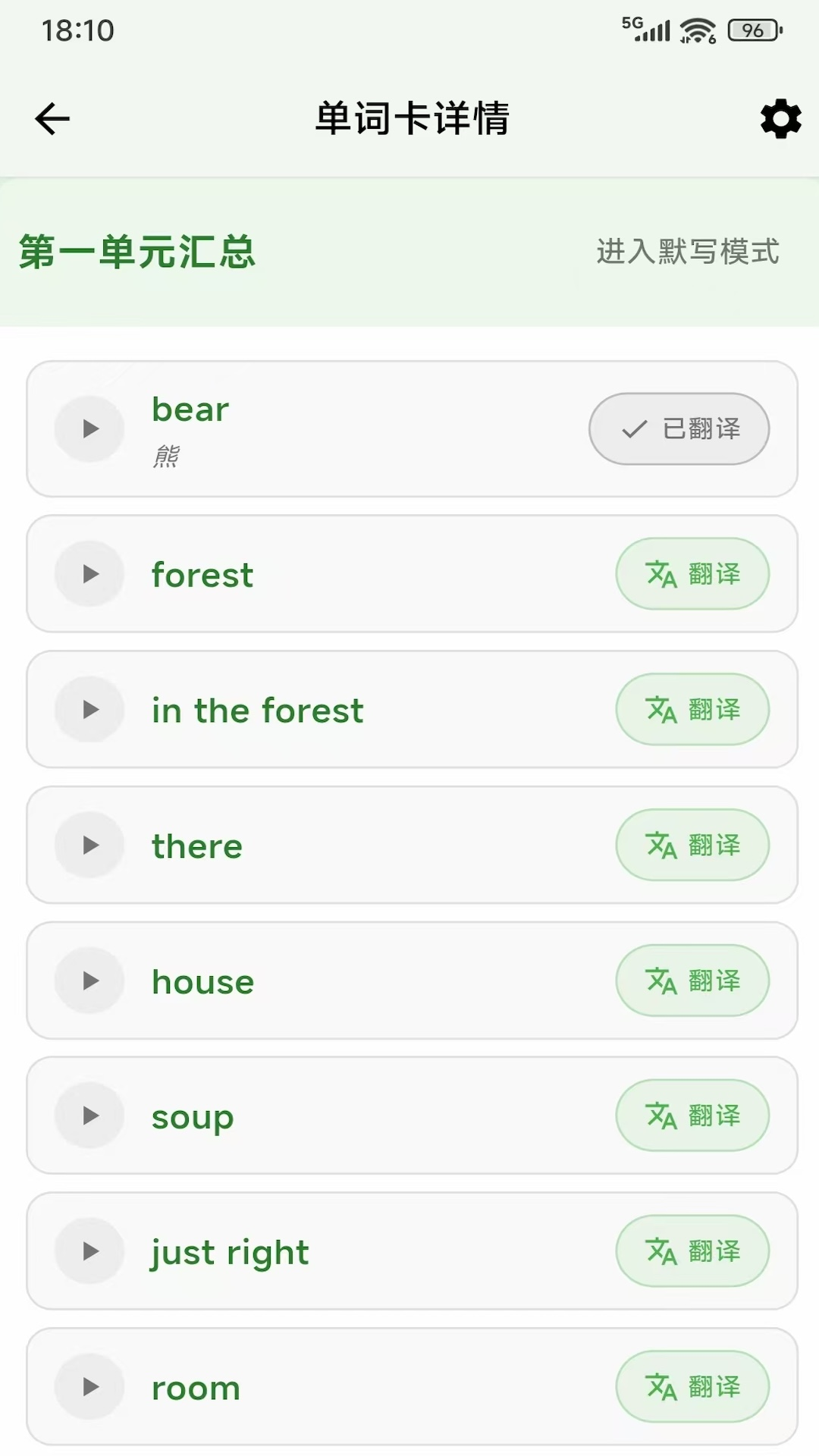The height and width of the screenshot is (1456, 819).
Task: Play audio for "in the forest"
Action: click(89, 709)
